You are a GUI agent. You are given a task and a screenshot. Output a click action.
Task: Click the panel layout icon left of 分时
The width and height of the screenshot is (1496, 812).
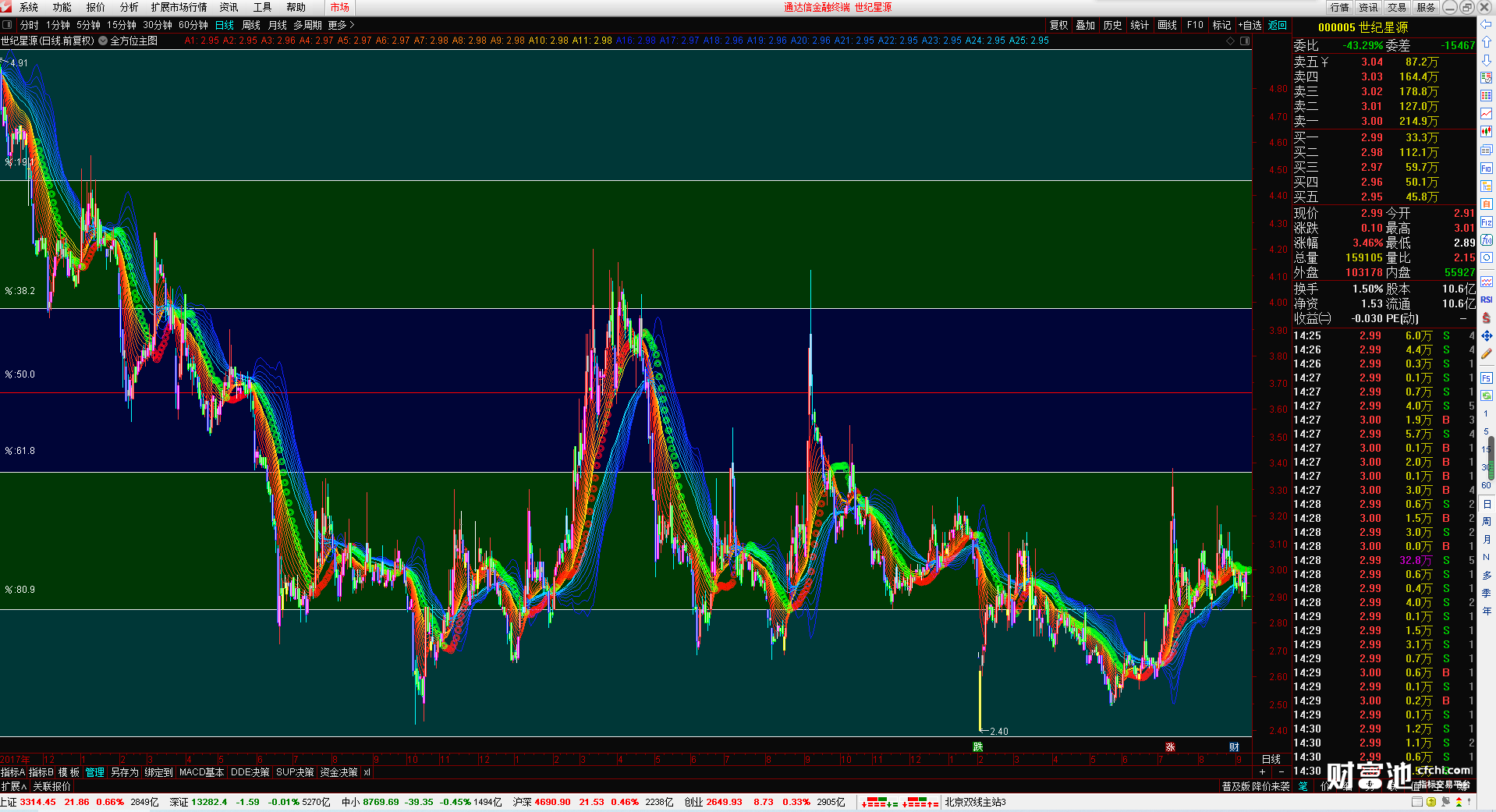[x=7, y=25]
